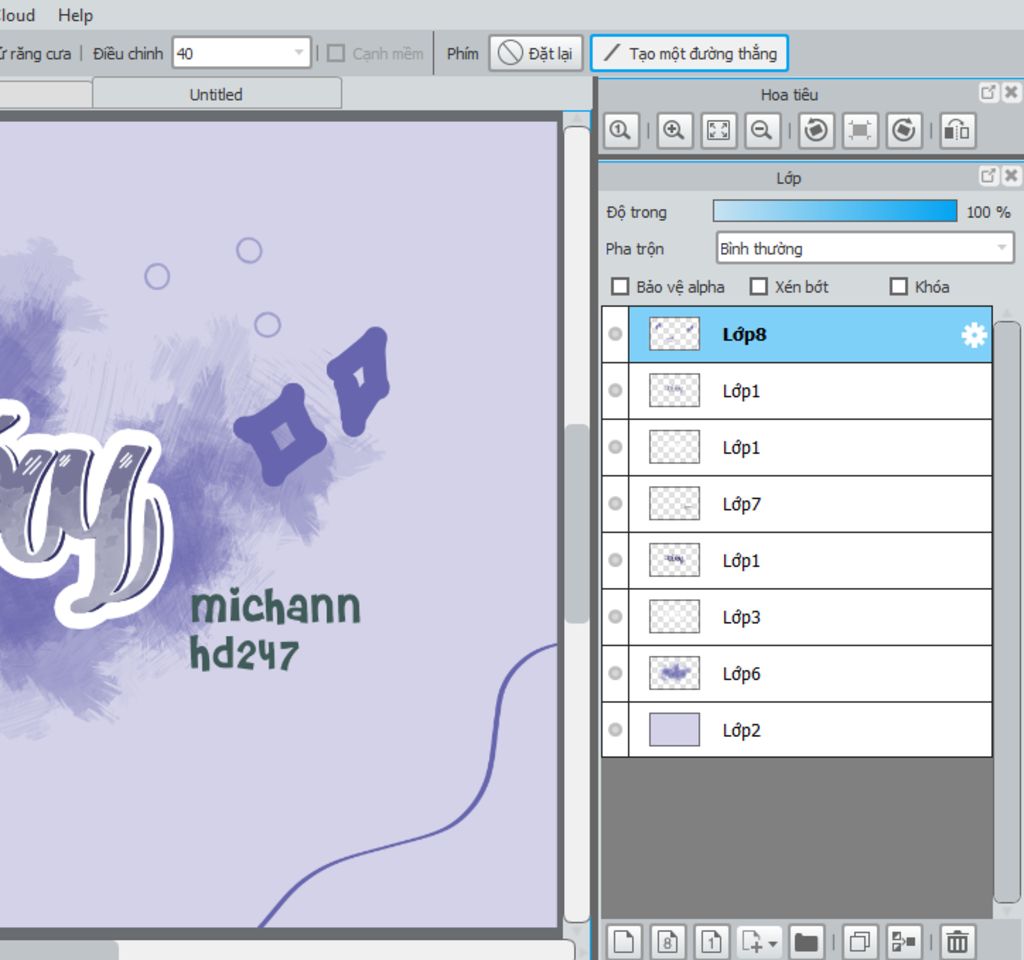Select the Lớp8 layer
The height and width of the screenshot is (960, 1024).
810,334
